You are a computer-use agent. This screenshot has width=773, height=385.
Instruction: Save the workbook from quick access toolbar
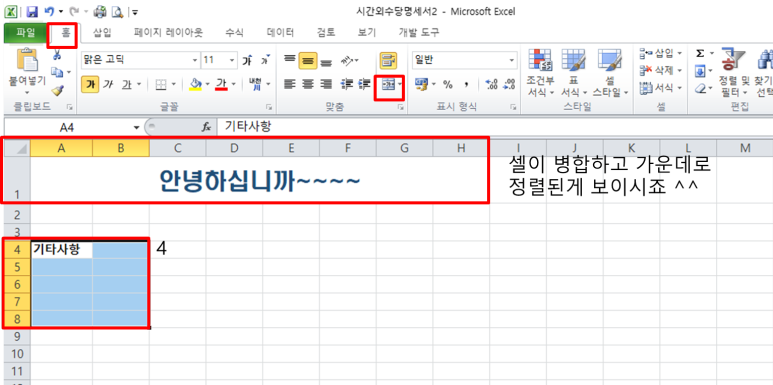(x=32, y=11)
